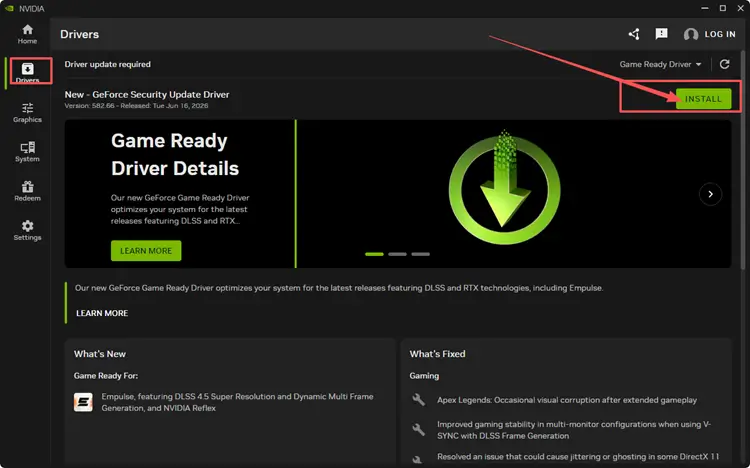750x468 pixels.
Task: Open the Game Ready Driver dropdown
Action: click(660, 64)
